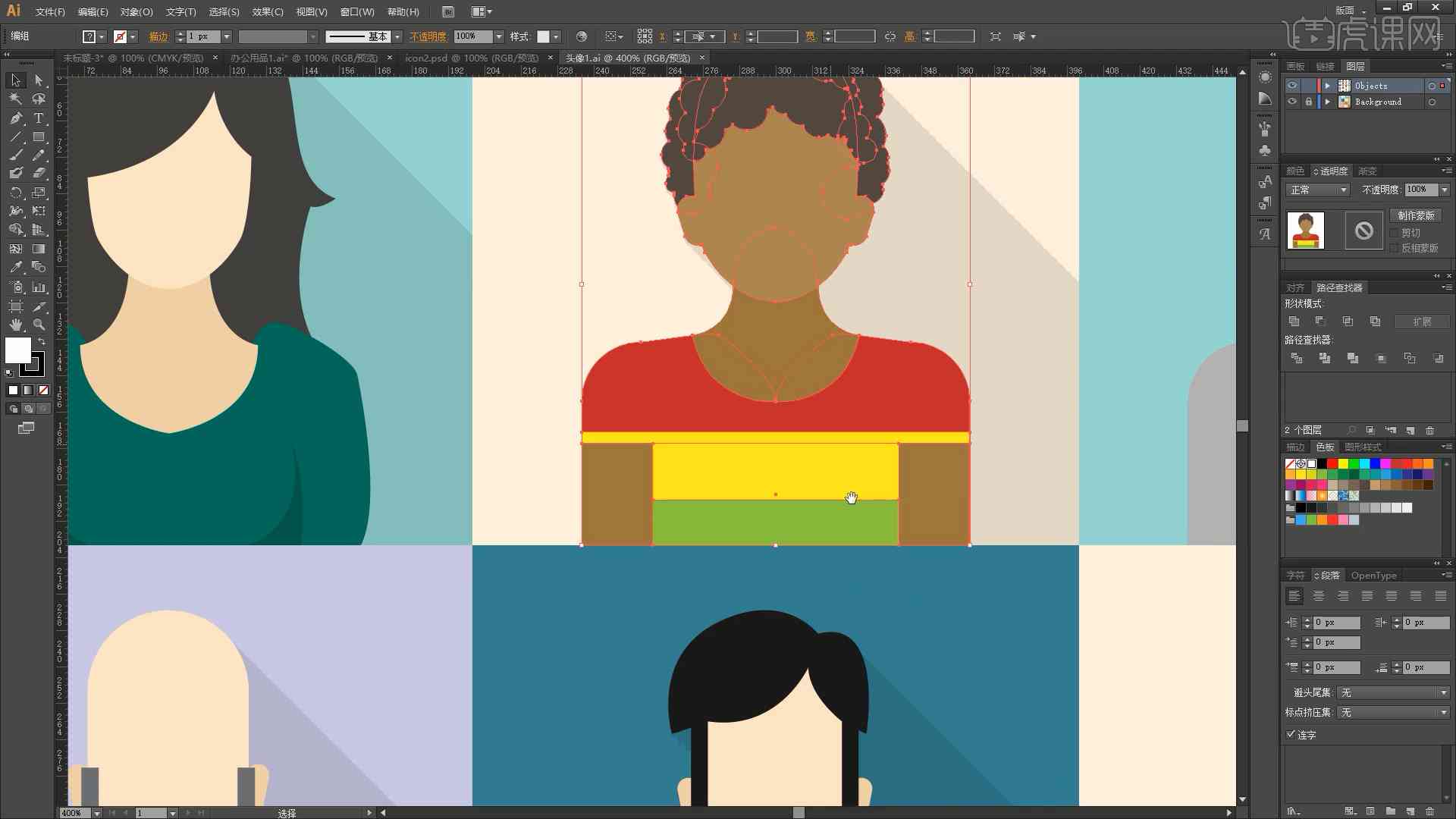The image size is (1456, 819).
Task: Select the Direct Selection tool
Action: coord(36,80)
